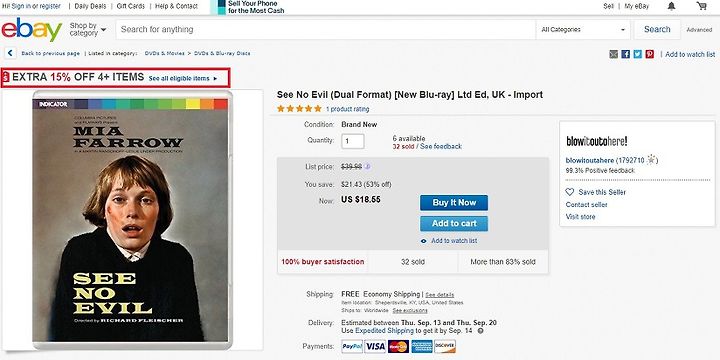Toggle the eye Add to watch list
The width and height of the screenshot is (720, 360).
tap(423, 241)
